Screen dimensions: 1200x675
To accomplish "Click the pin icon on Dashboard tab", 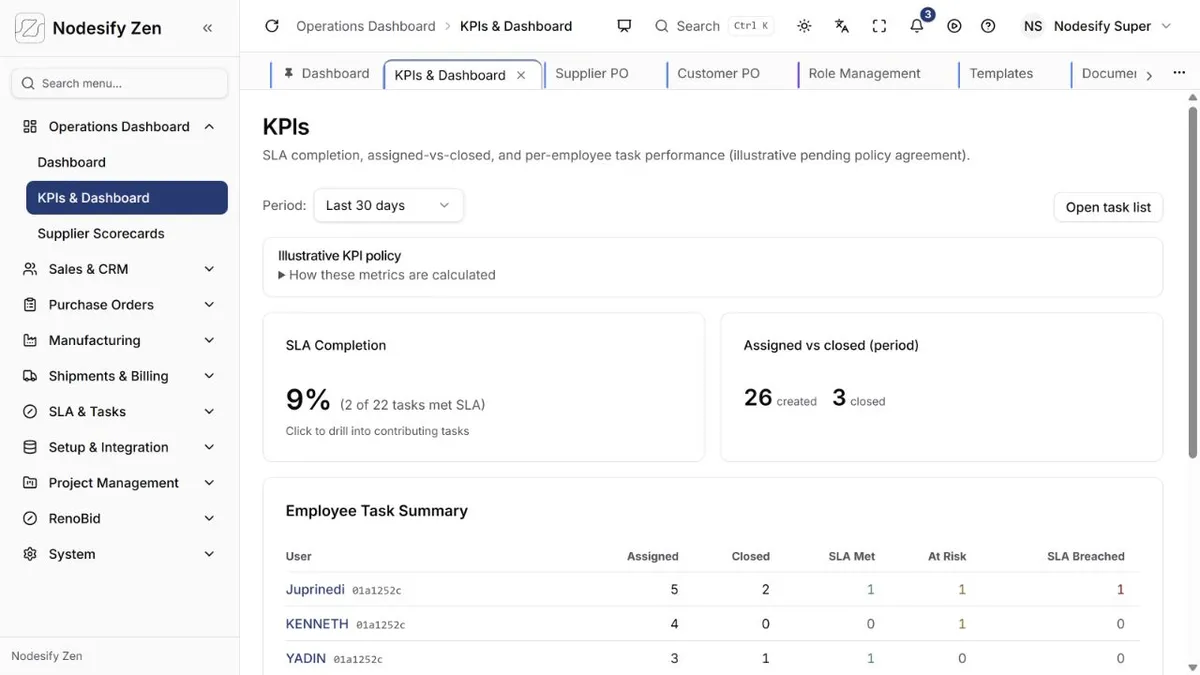I will click(289, 73).
